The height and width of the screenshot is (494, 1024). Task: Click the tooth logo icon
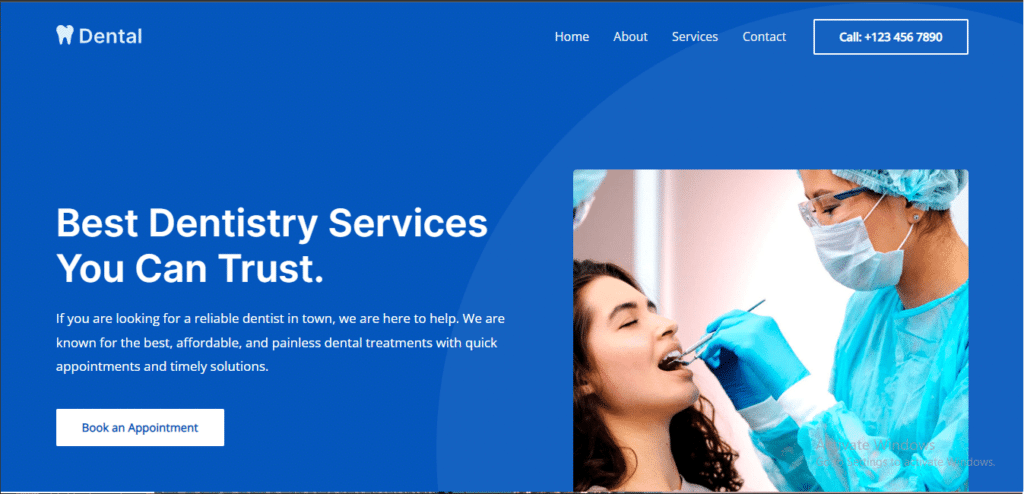64,35
